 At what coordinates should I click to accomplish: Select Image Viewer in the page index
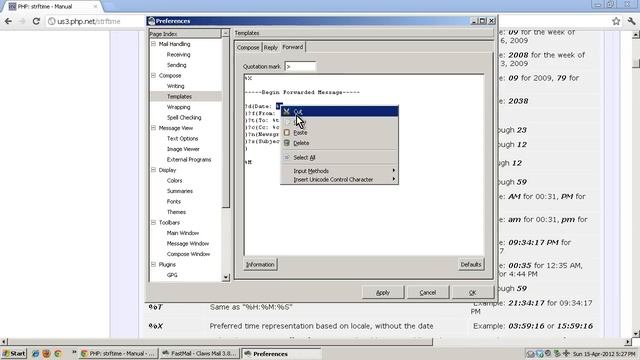pyautogui.click(x=183, y=149)
